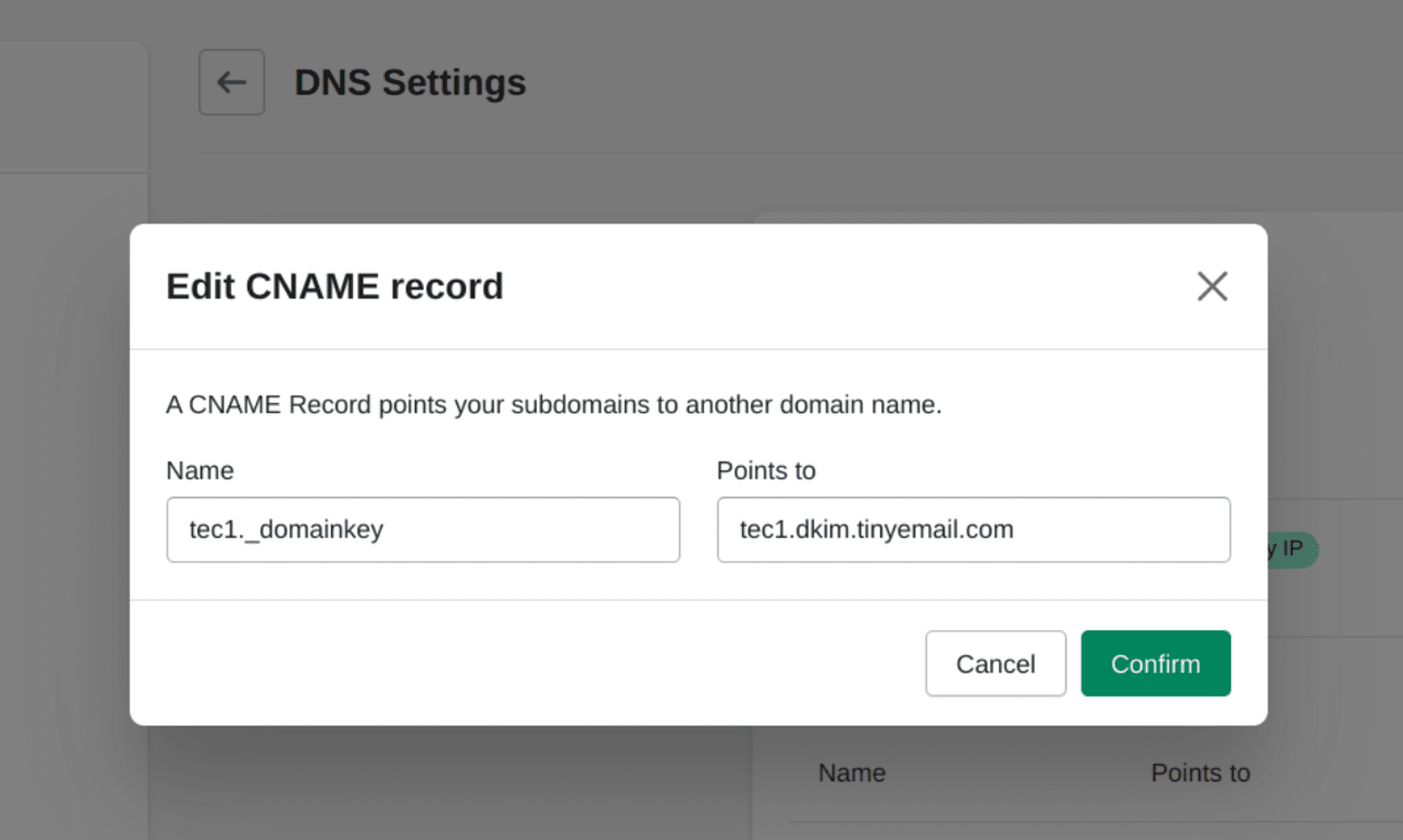Confirm the CNAME record changes
The image size is (1403, 840).
1155,663
